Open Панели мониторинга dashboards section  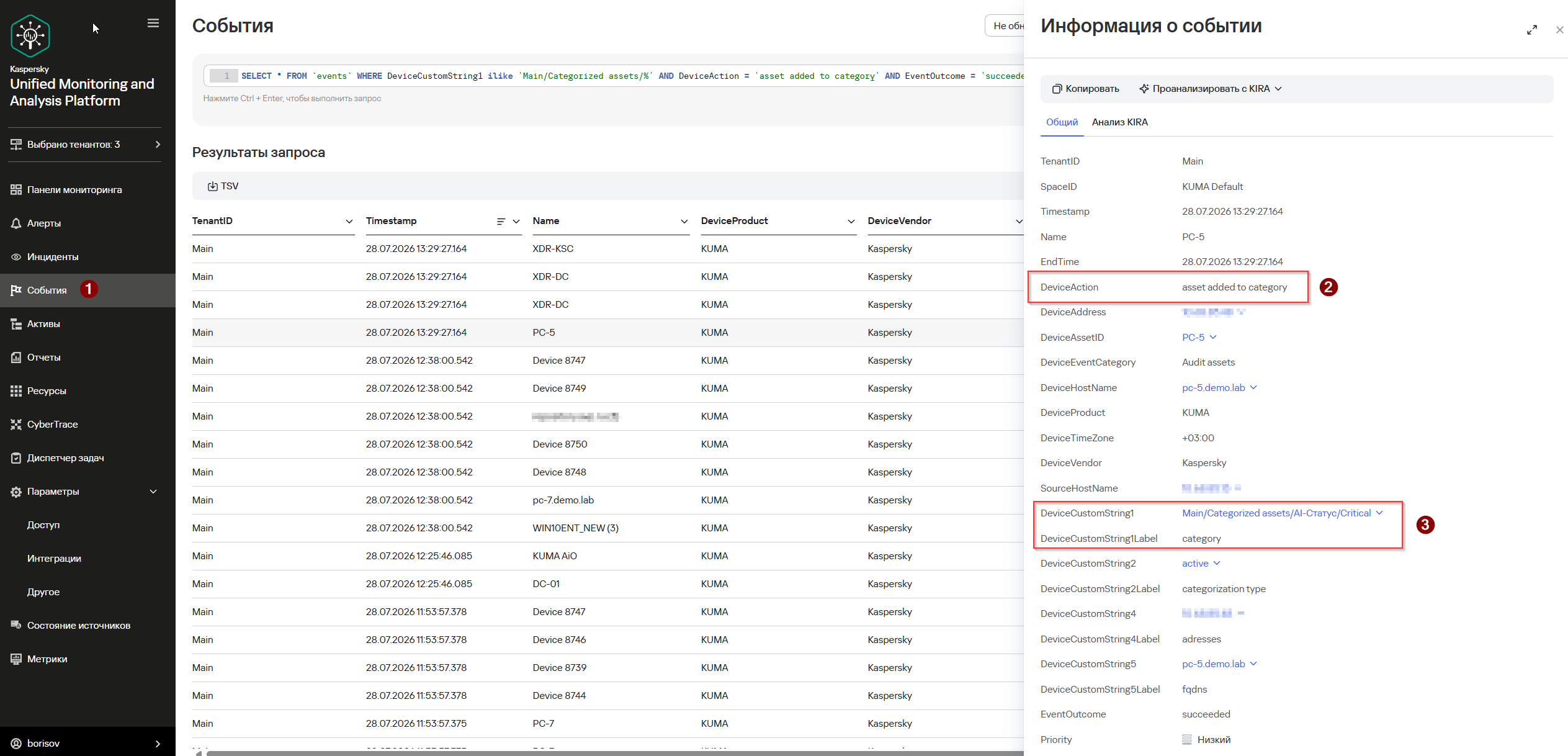(x=74, y=190)
